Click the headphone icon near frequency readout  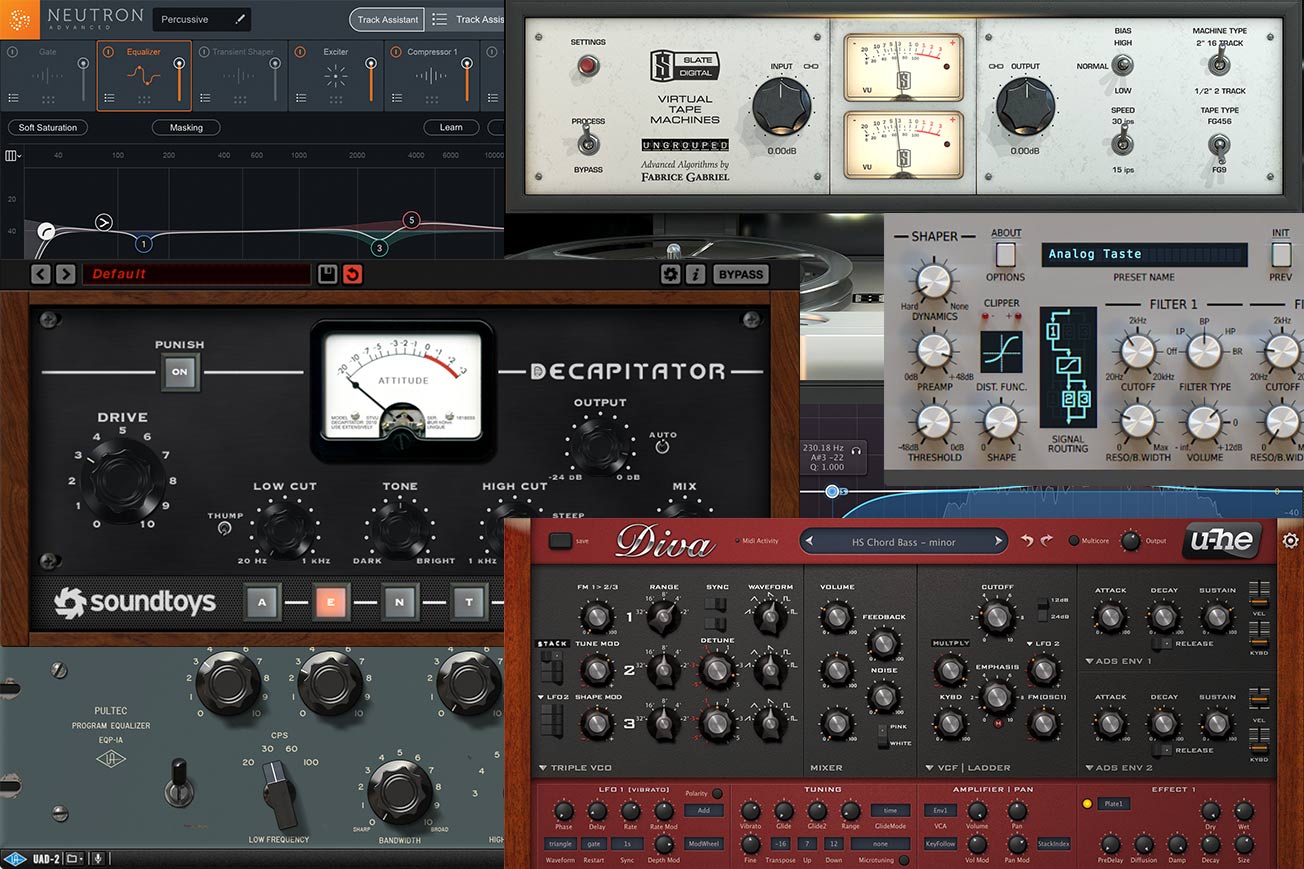point(856,451)
